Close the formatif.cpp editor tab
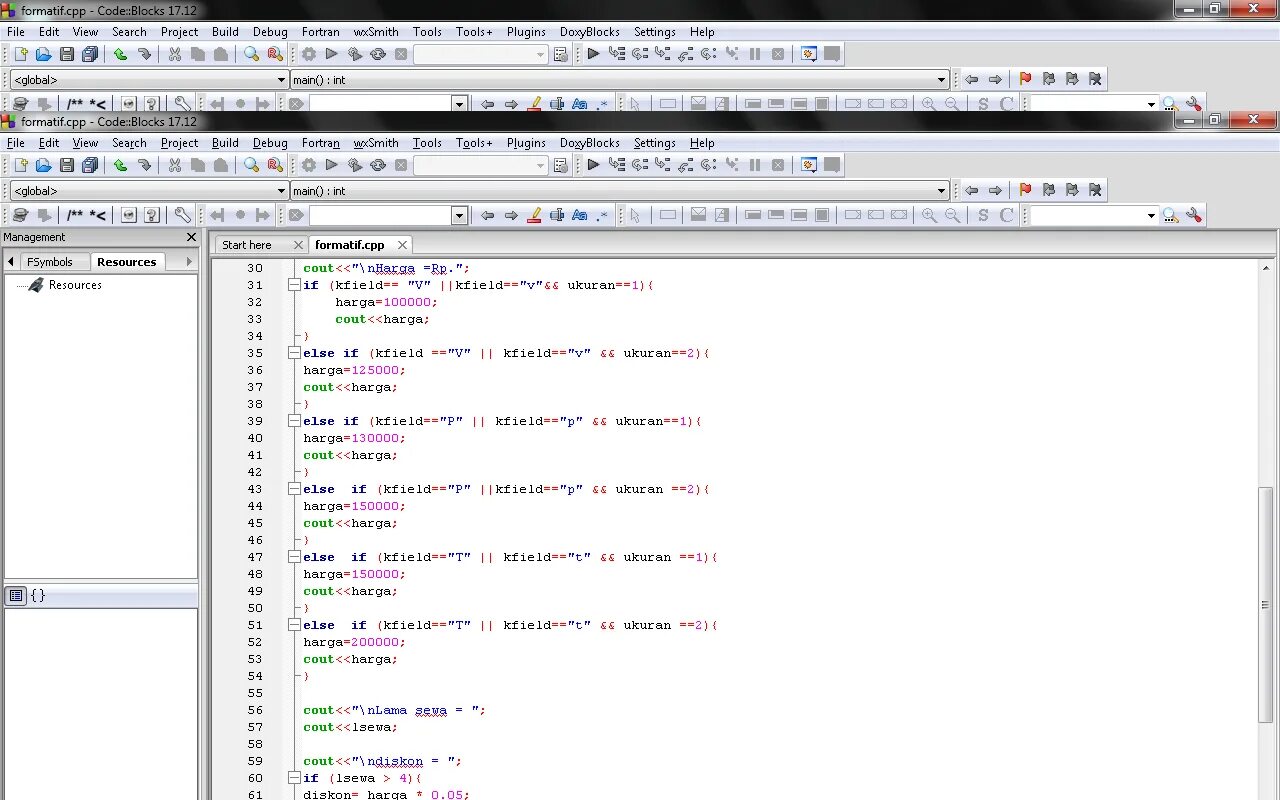The image size is (1280, 800). point(402,245)
